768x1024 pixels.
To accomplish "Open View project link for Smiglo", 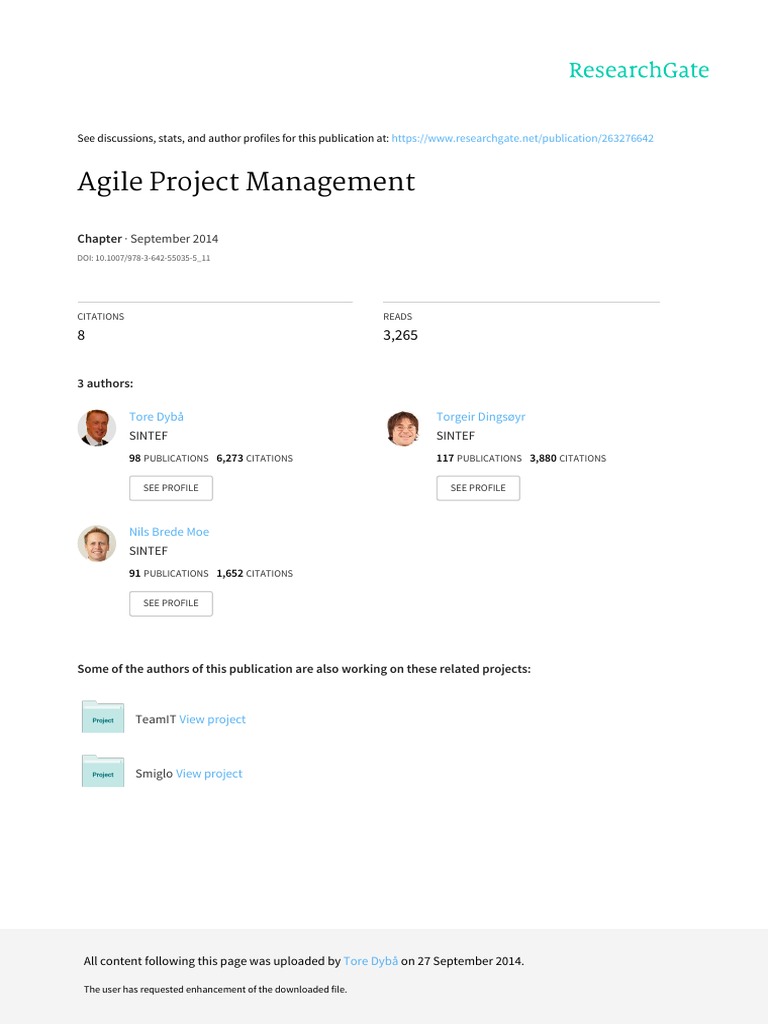I will [209, 773].
